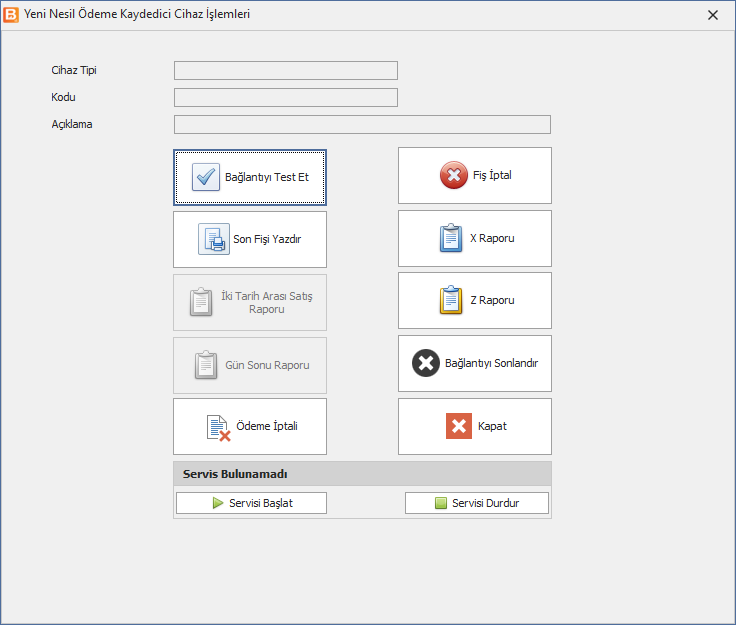736x625 pixels.
Task: Start the service with Servisi Başlat
Action: [251, 503]
